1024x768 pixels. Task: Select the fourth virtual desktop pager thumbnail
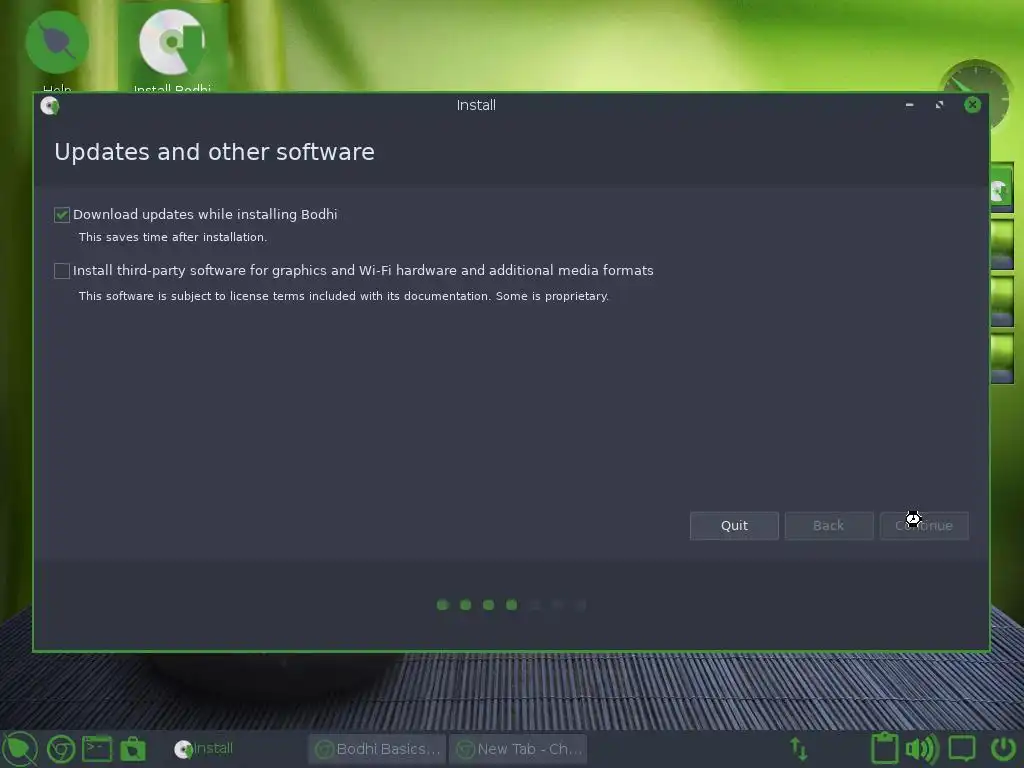click(1002, 359)
